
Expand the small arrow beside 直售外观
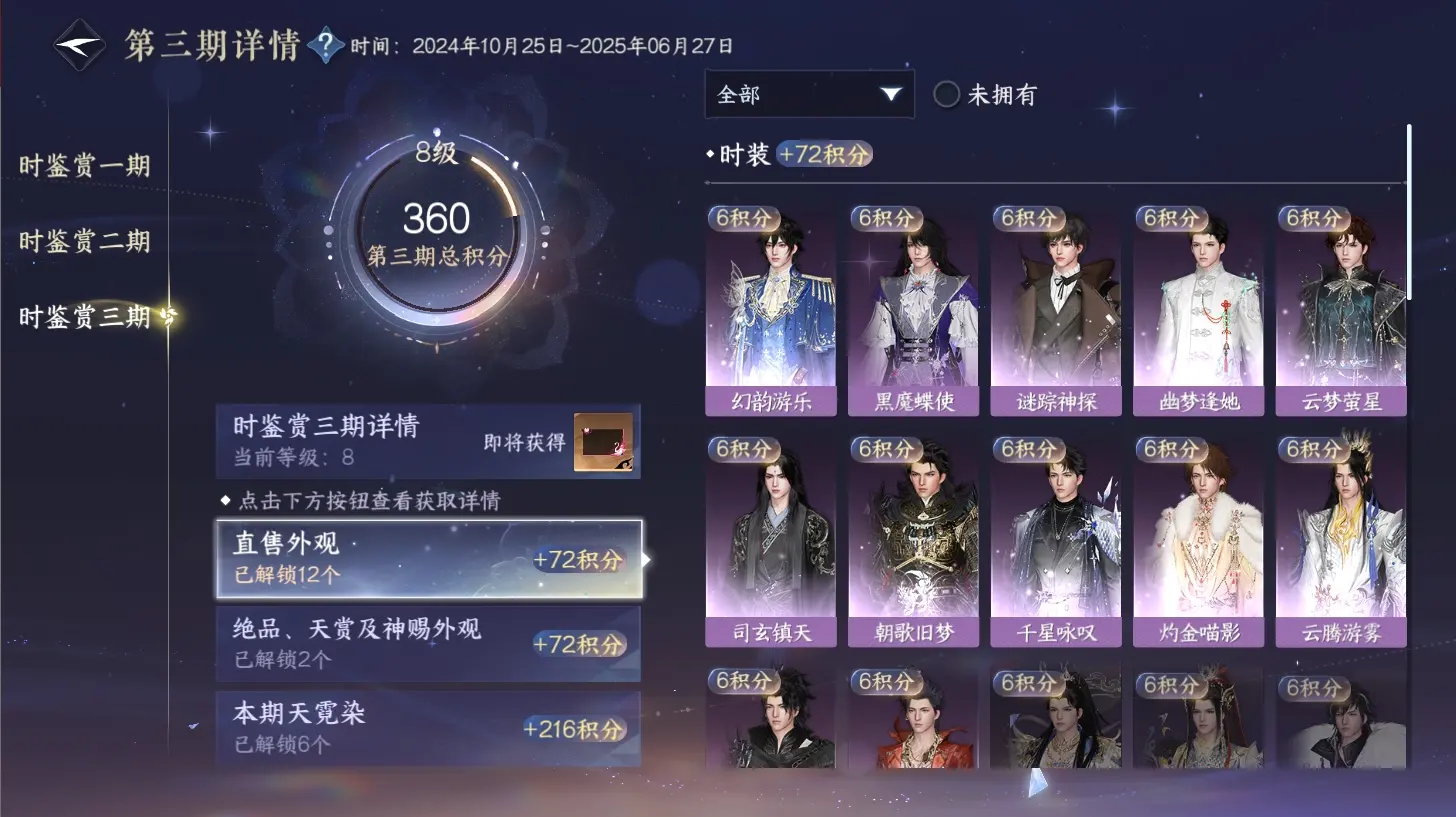647,559
